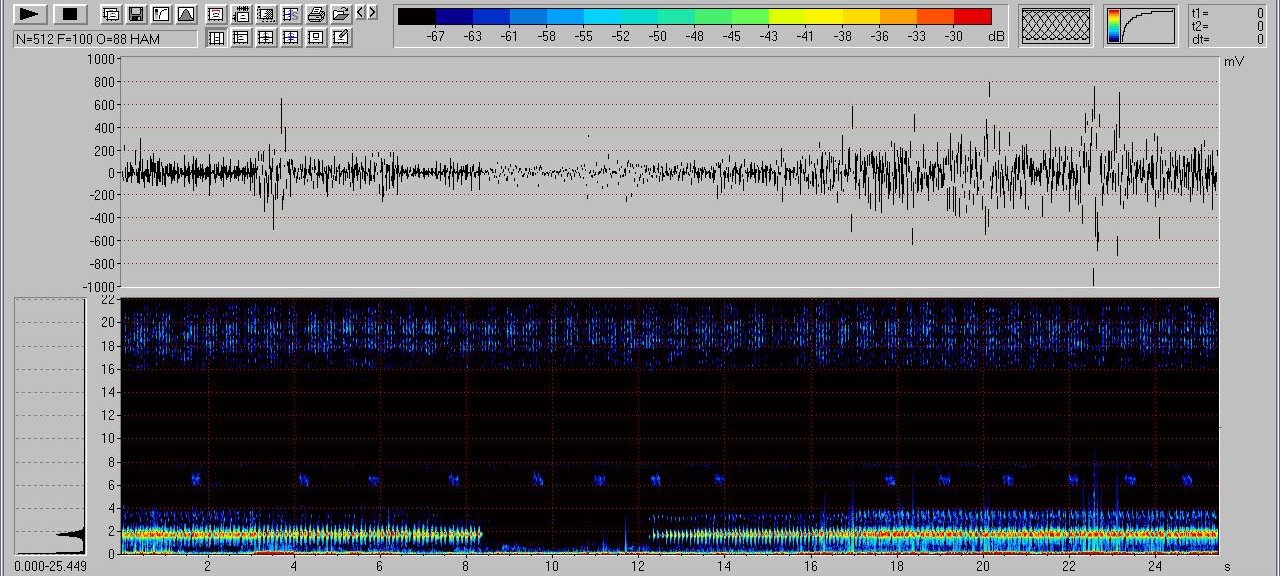This screenshot has width=1280, height=576.
Task: Click the bell-shaped peak icon in the toolbar
Action: (x=186, y=14)
